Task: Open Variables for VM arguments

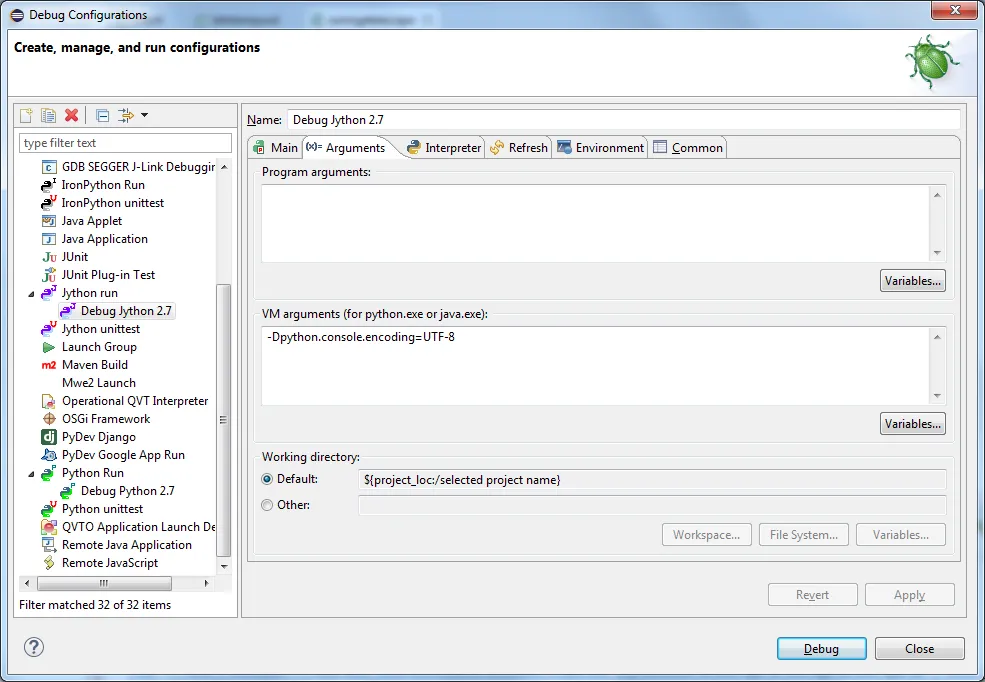Action: [913, 424]
